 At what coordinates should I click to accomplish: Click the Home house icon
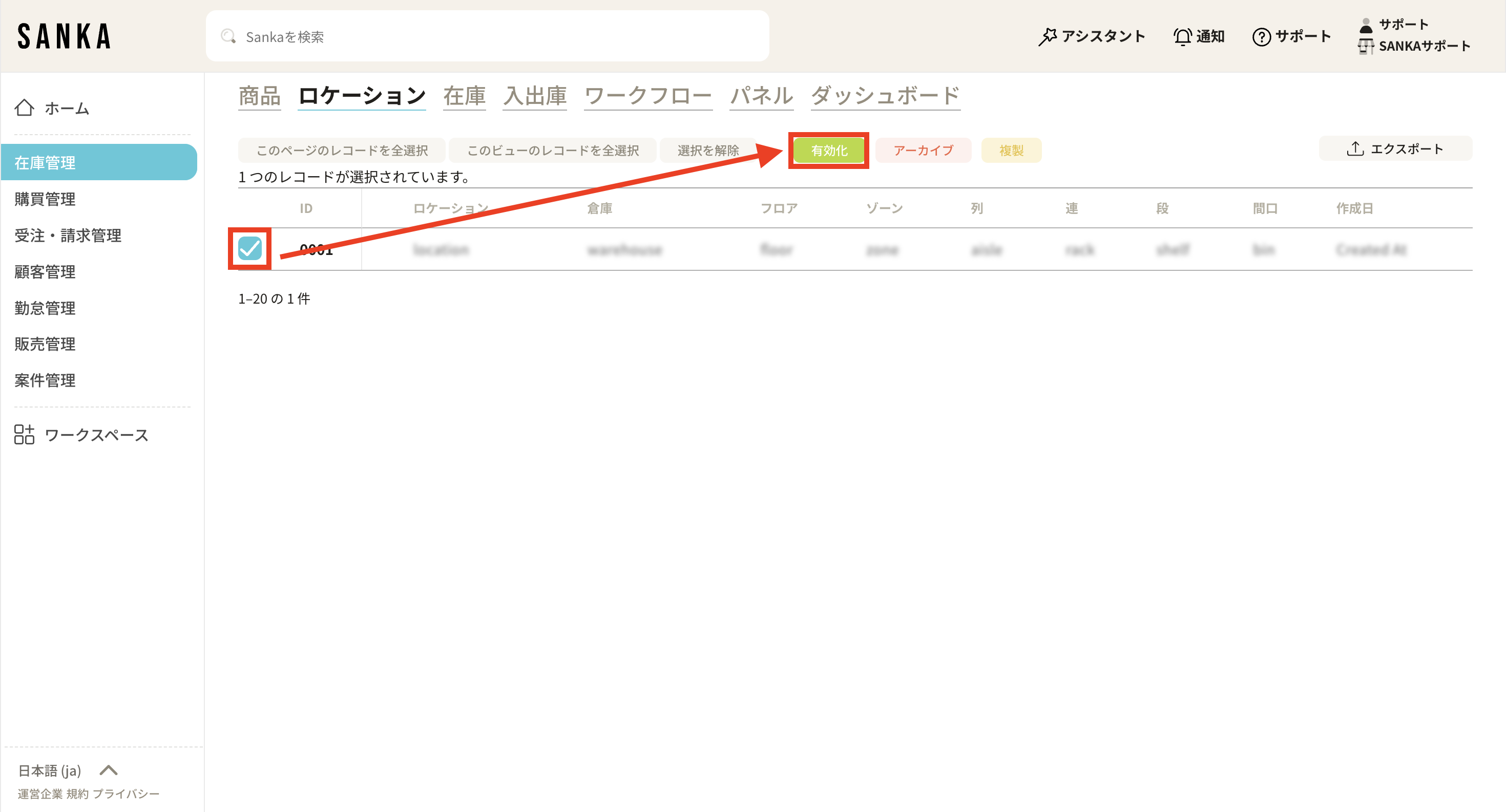24,108
